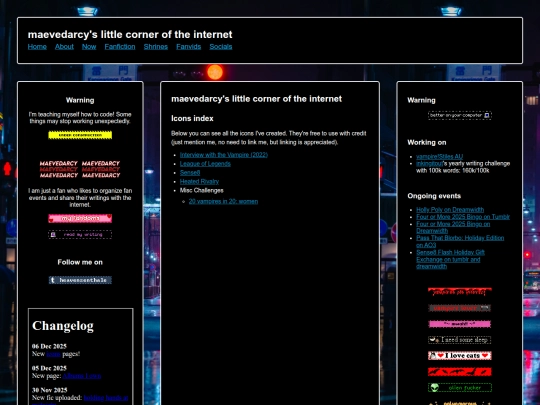Click the pink murph badge
This screenshot has width=540, height=405.
pos(459,324)
